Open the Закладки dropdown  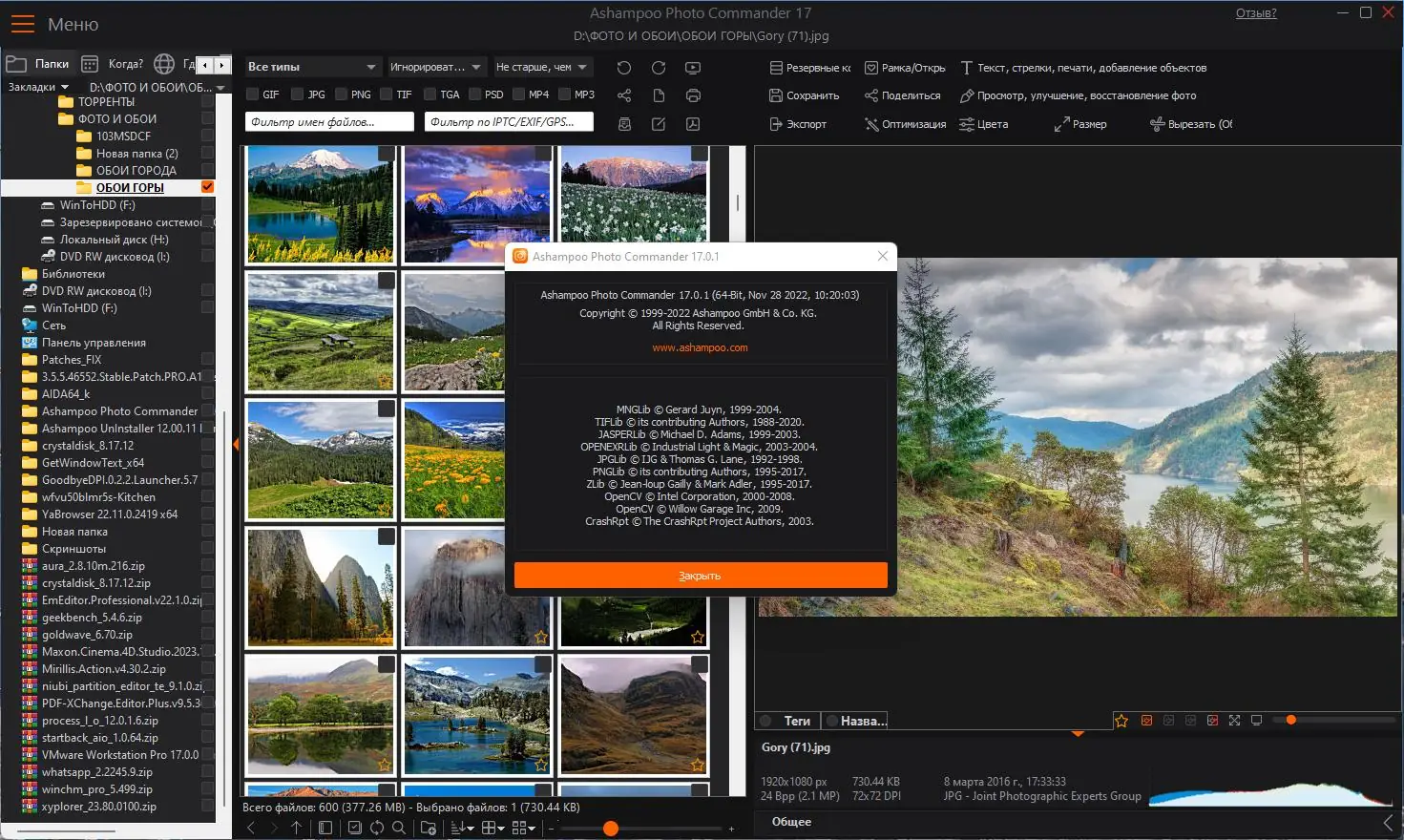pyautogui.click(x=38, y=87)
